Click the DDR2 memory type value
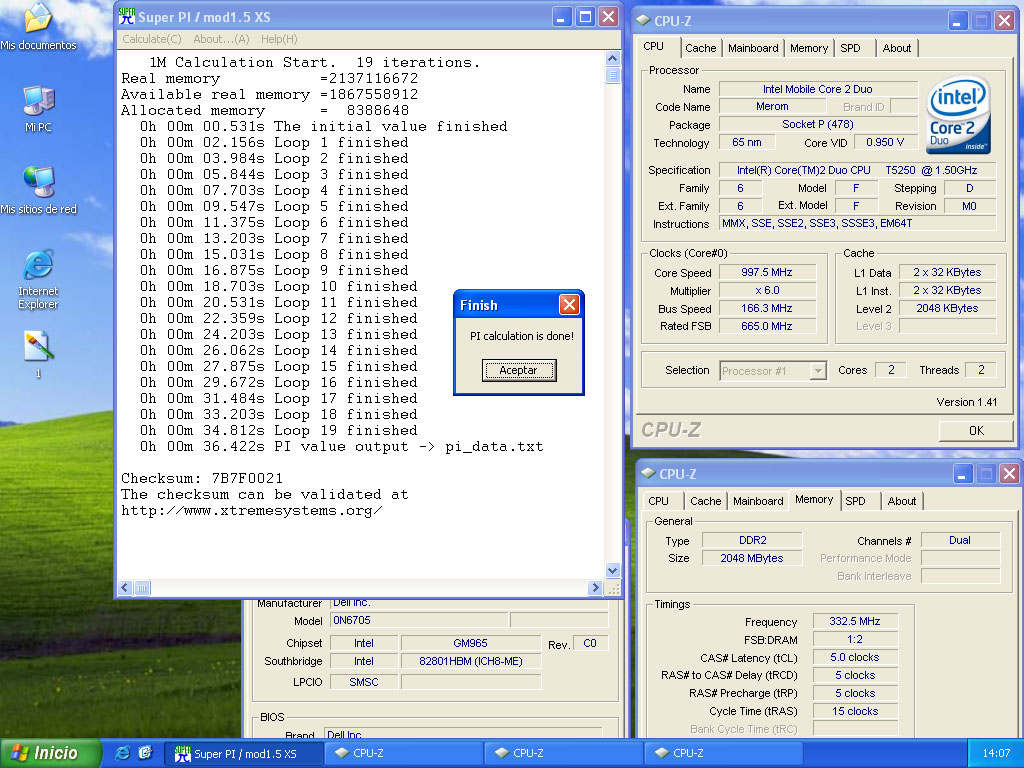1024x768 pixels. pos(752,540)
